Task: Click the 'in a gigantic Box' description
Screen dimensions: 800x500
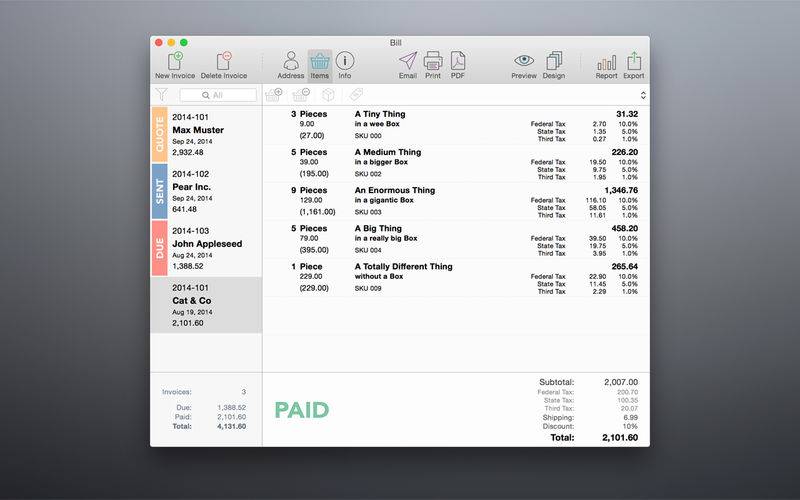Action: coord(384,200)
